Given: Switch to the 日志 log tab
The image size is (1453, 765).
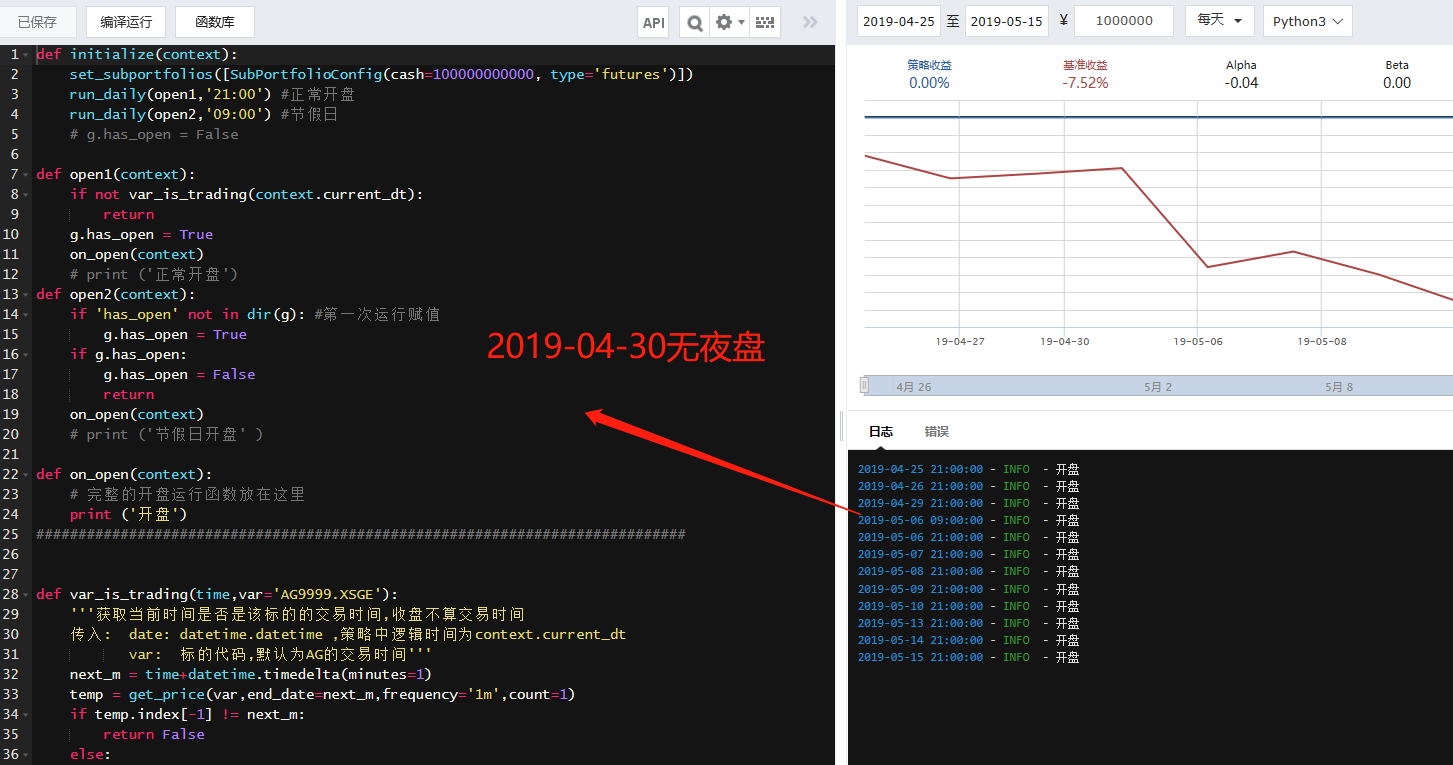Looking at the screenshot, I should 881,432.
